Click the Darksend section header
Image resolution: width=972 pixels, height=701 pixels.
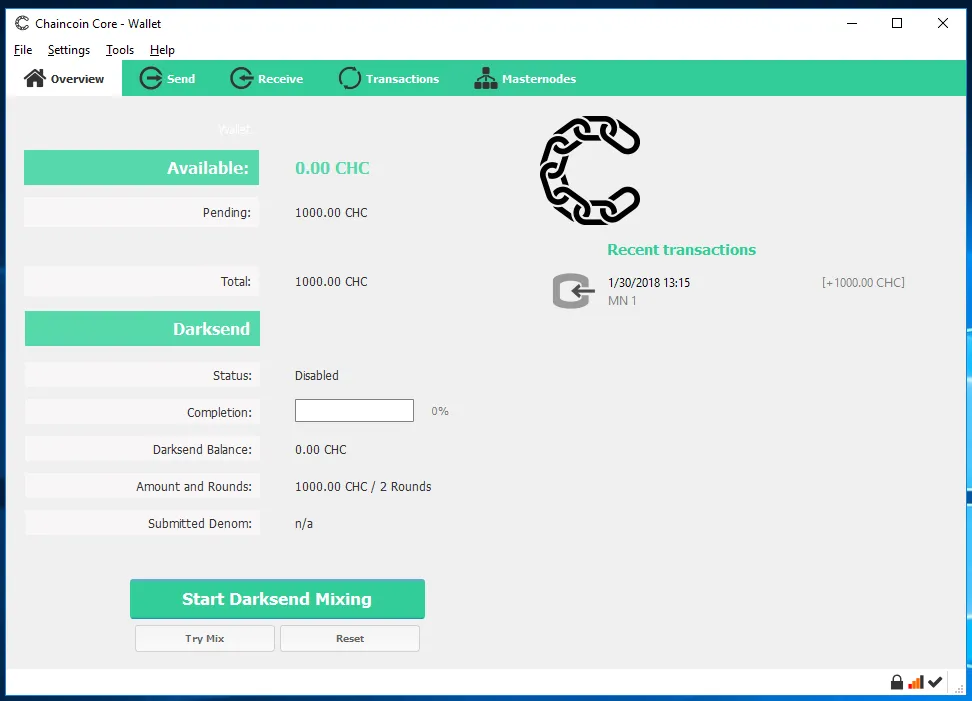(x=143, y=328)
